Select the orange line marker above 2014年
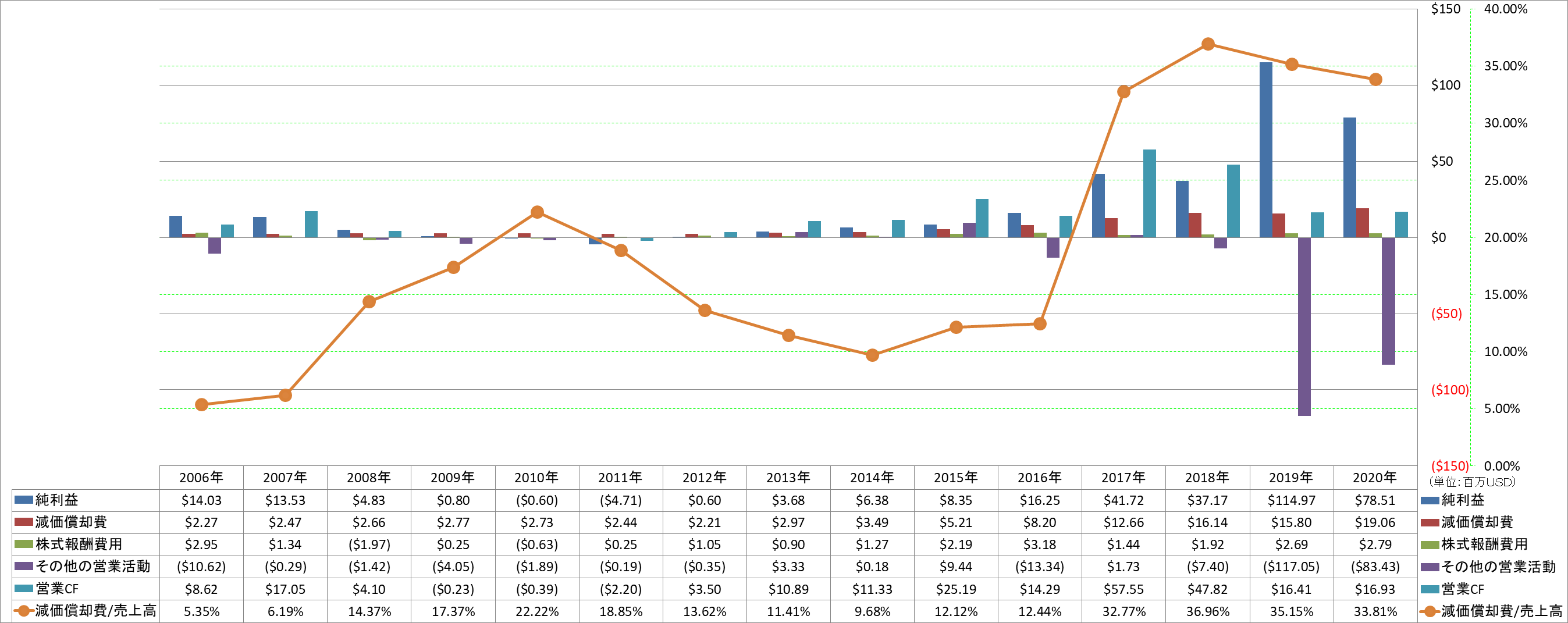 click(872, 355)
